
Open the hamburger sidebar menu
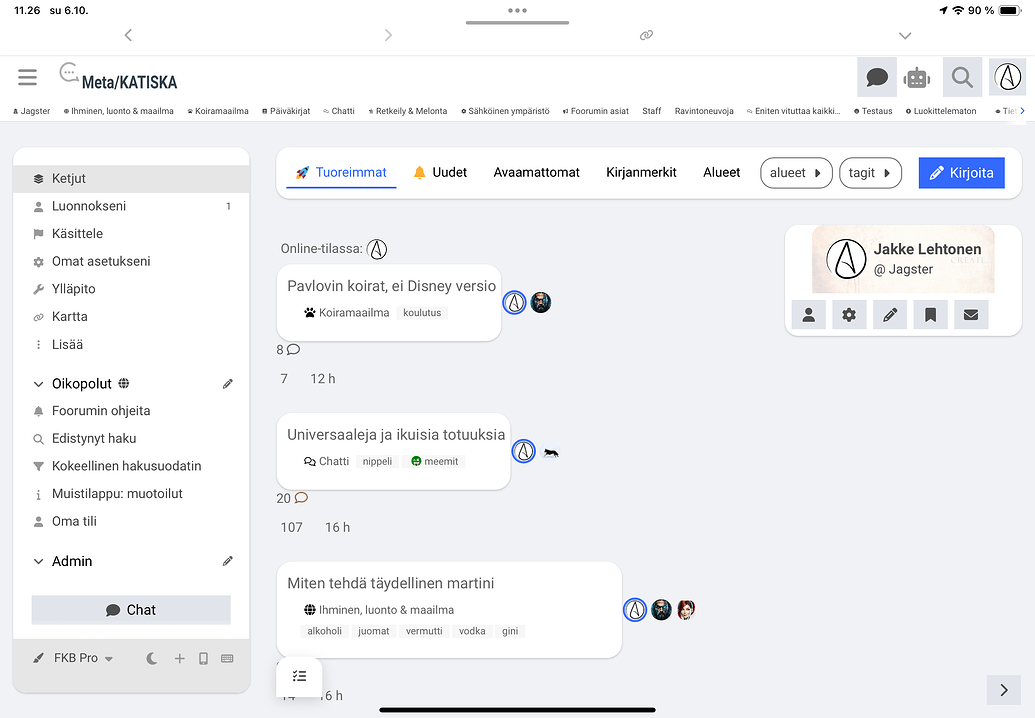point(27,77)
